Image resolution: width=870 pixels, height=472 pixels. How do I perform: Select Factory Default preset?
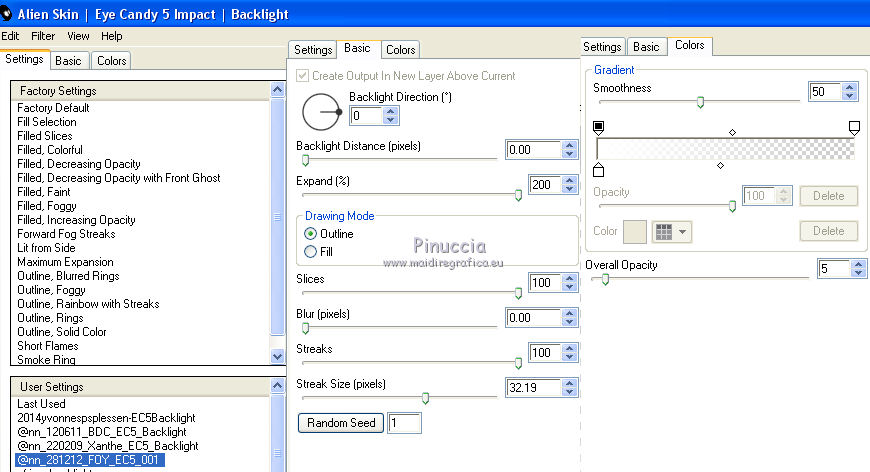[x=53, y=108]
